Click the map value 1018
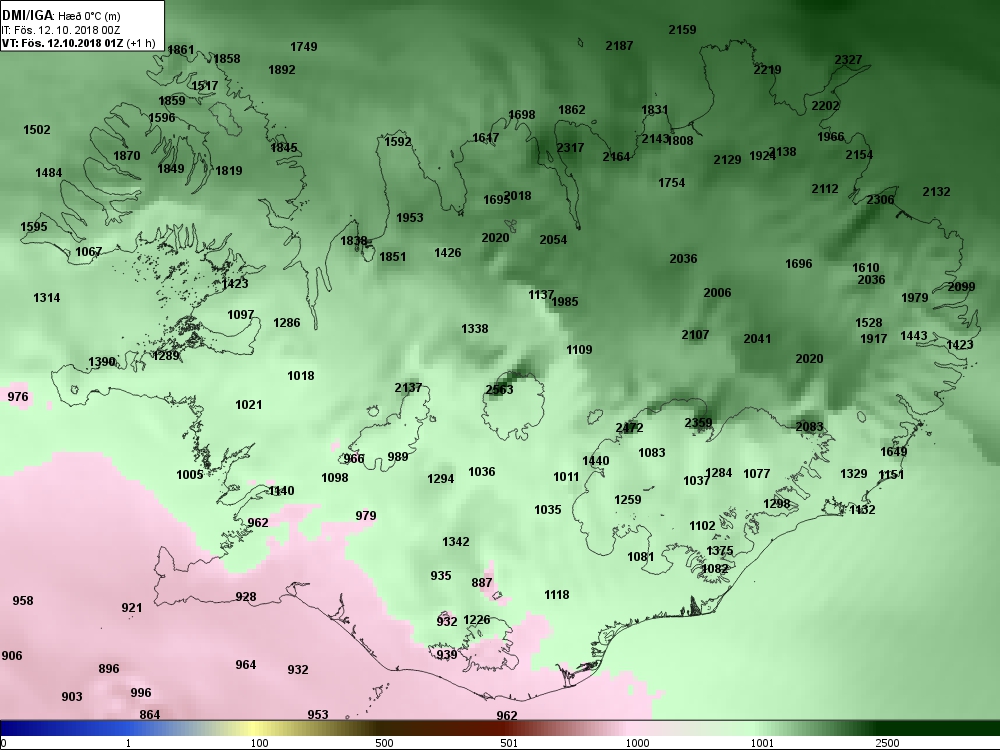This screenshot has height=750, width=1000. point(300,376)
